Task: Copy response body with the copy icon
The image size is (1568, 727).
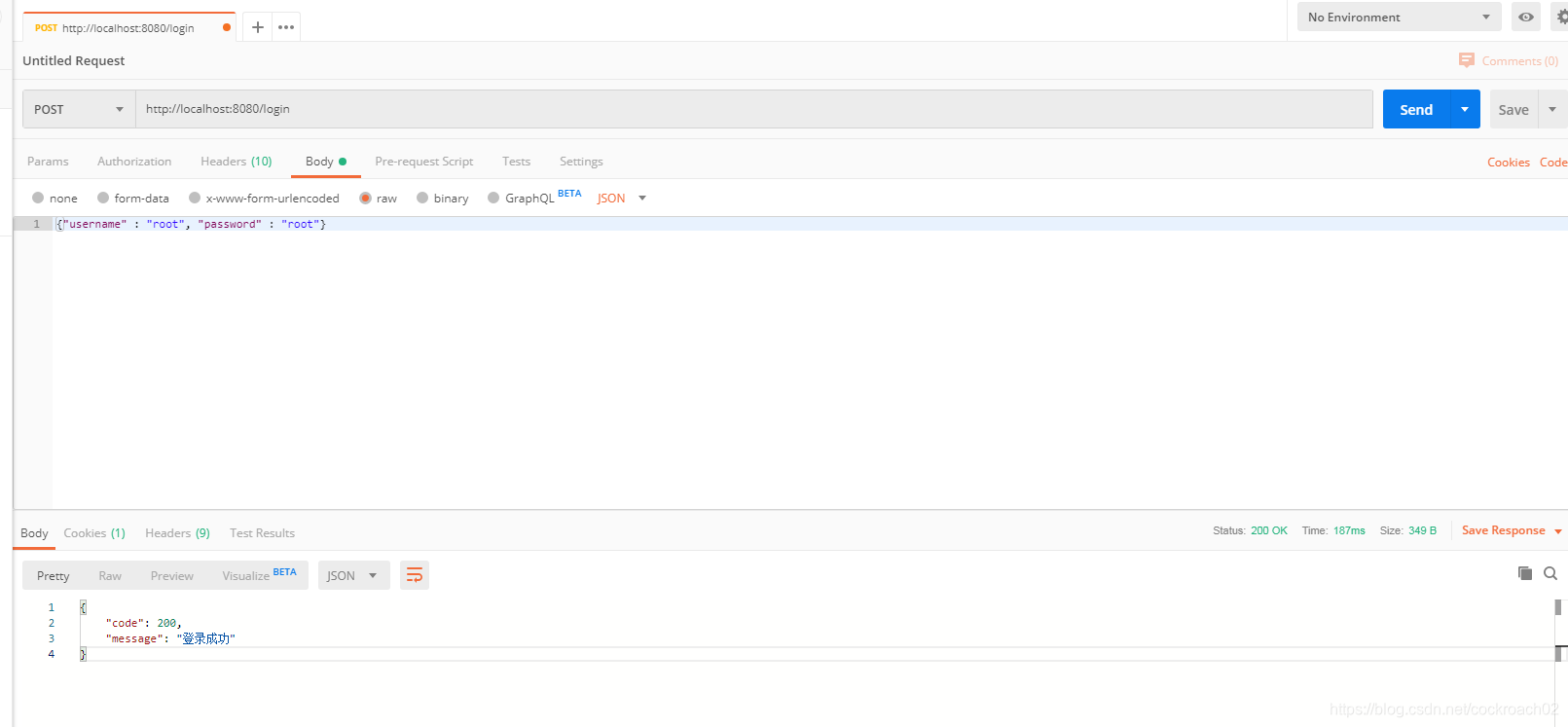Action: (1525, 573)
